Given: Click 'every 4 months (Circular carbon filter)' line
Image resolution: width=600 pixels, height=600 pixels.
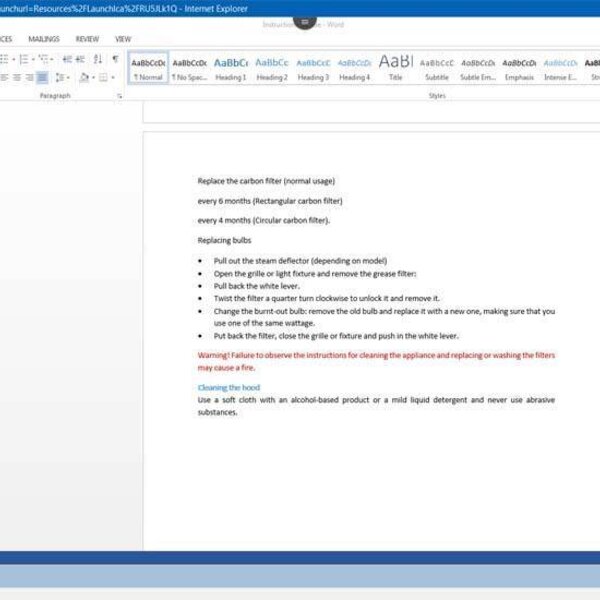Looking at the screenshot, I should click(x=264, y=220).
